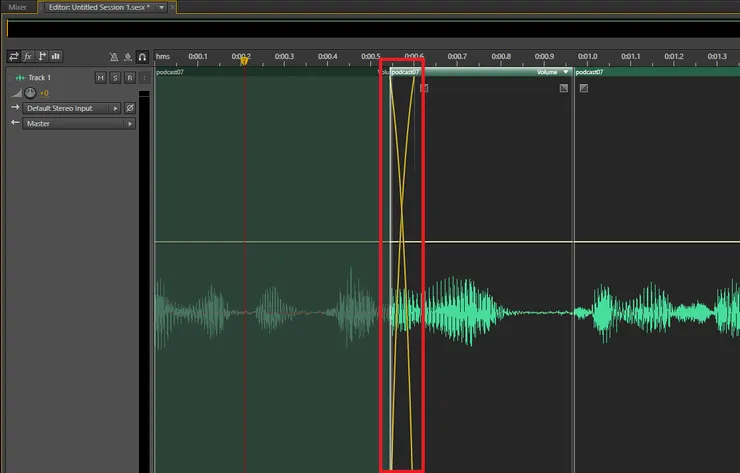This screenshot has width=740, height=473.
Task: Expand the Default Stereo Input arrow
Action: click(x=115, y=108)
